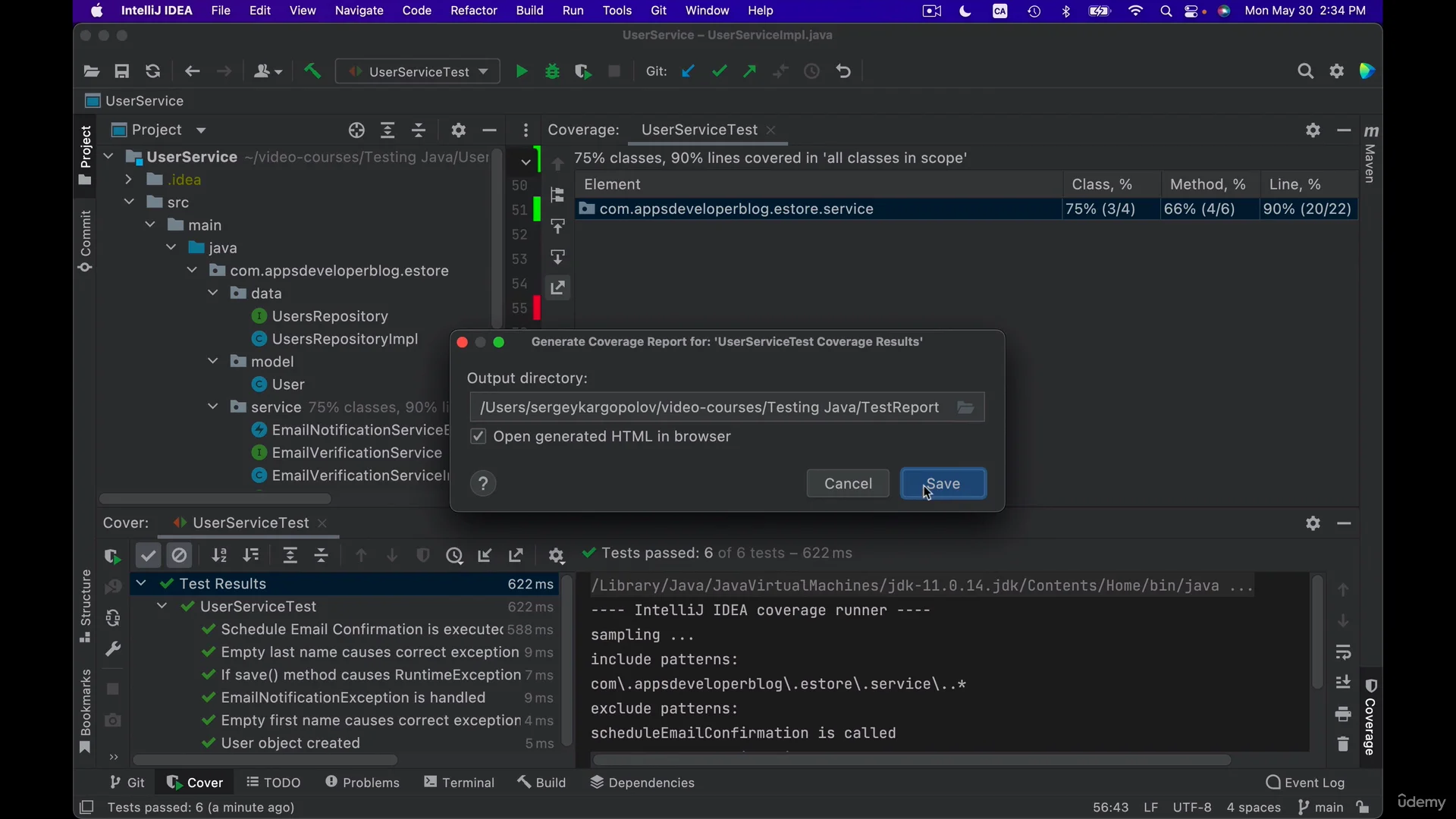Save all files with the disk icon
Image resolution: width=1456 pixels, height=819 pixels.
pyautogui.click(x=122, y=71)
